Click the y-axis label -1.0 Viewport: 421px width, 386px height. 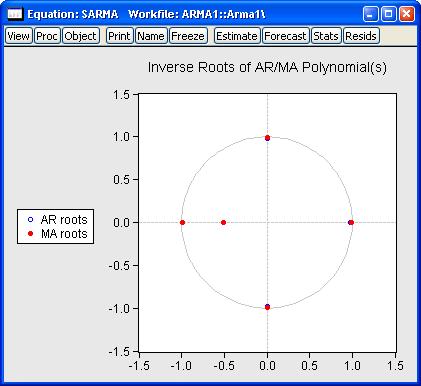pos(119,308)
